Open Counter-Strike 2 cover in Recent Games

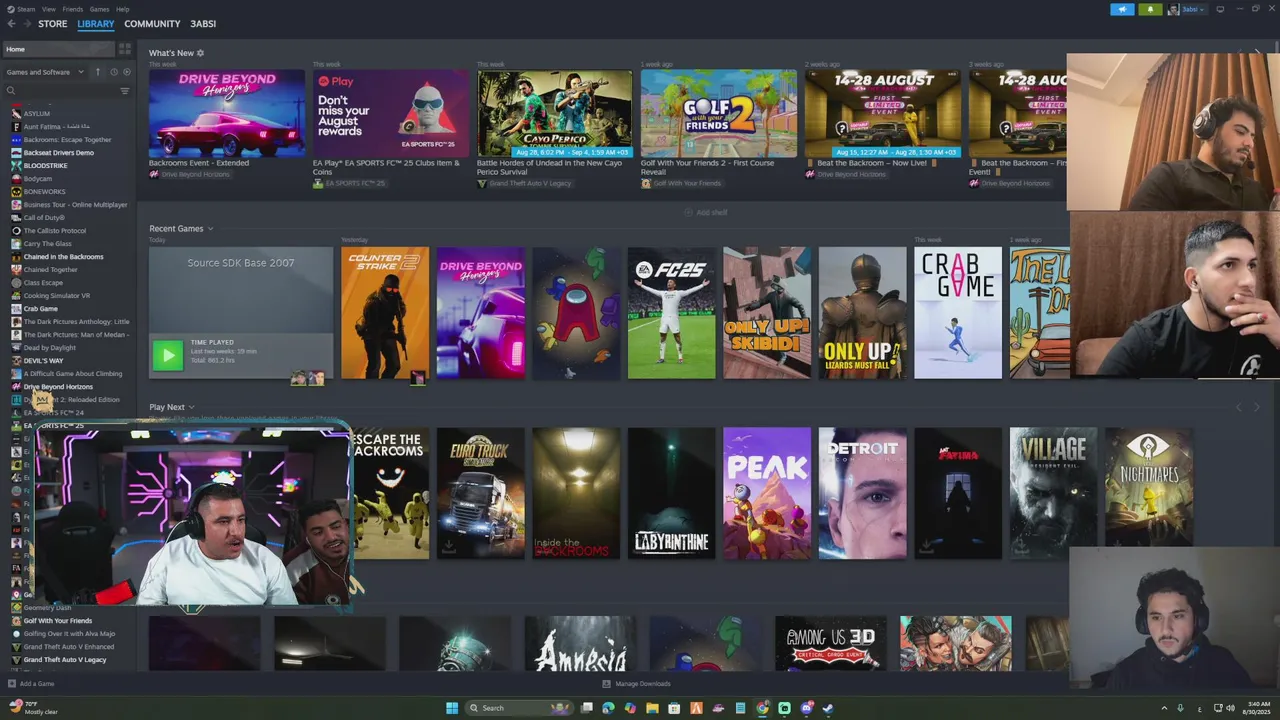pyautogui.click(x=385, y=313)
